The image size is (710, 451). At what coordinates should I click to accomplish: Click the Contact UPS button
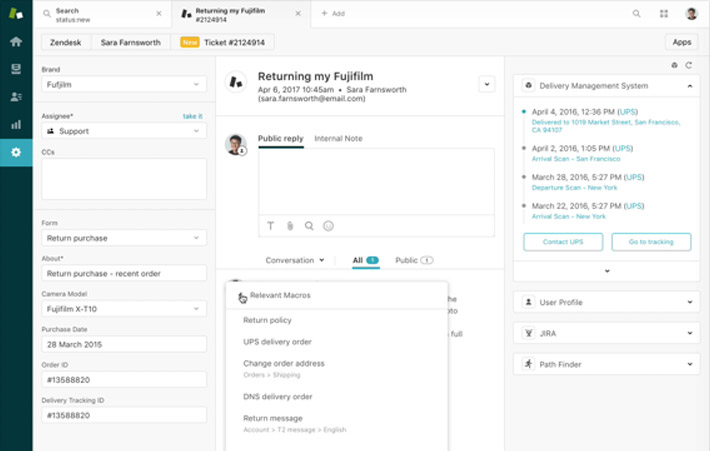click(x=563, y=242)
